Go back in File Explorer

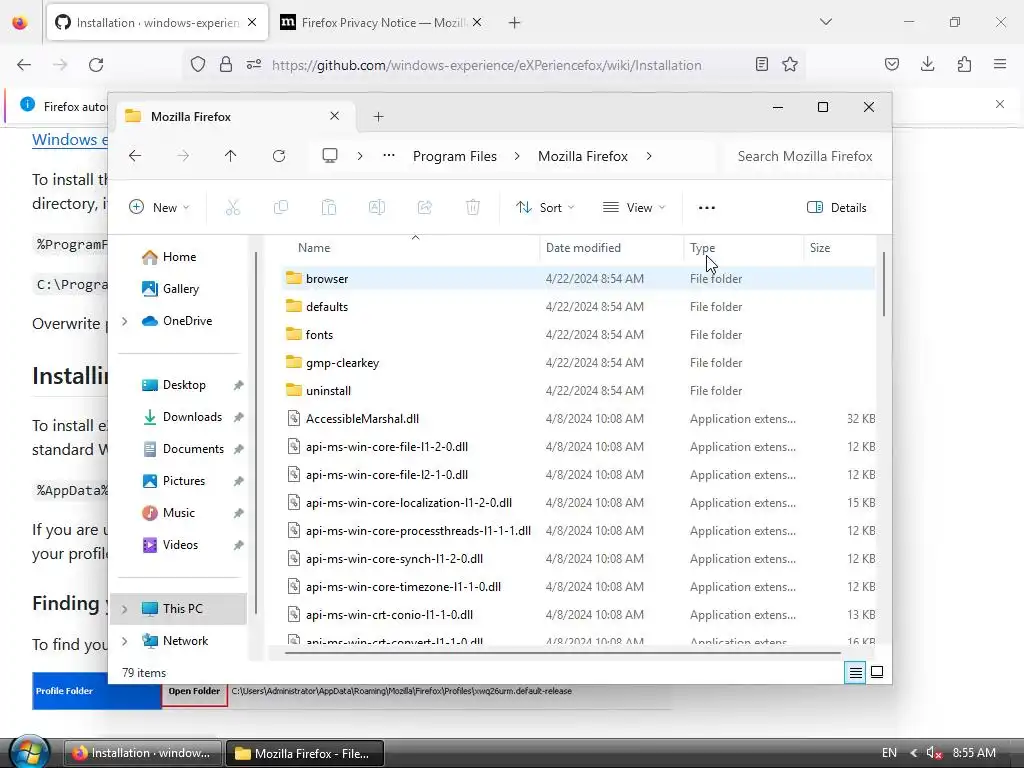point(135,156)
